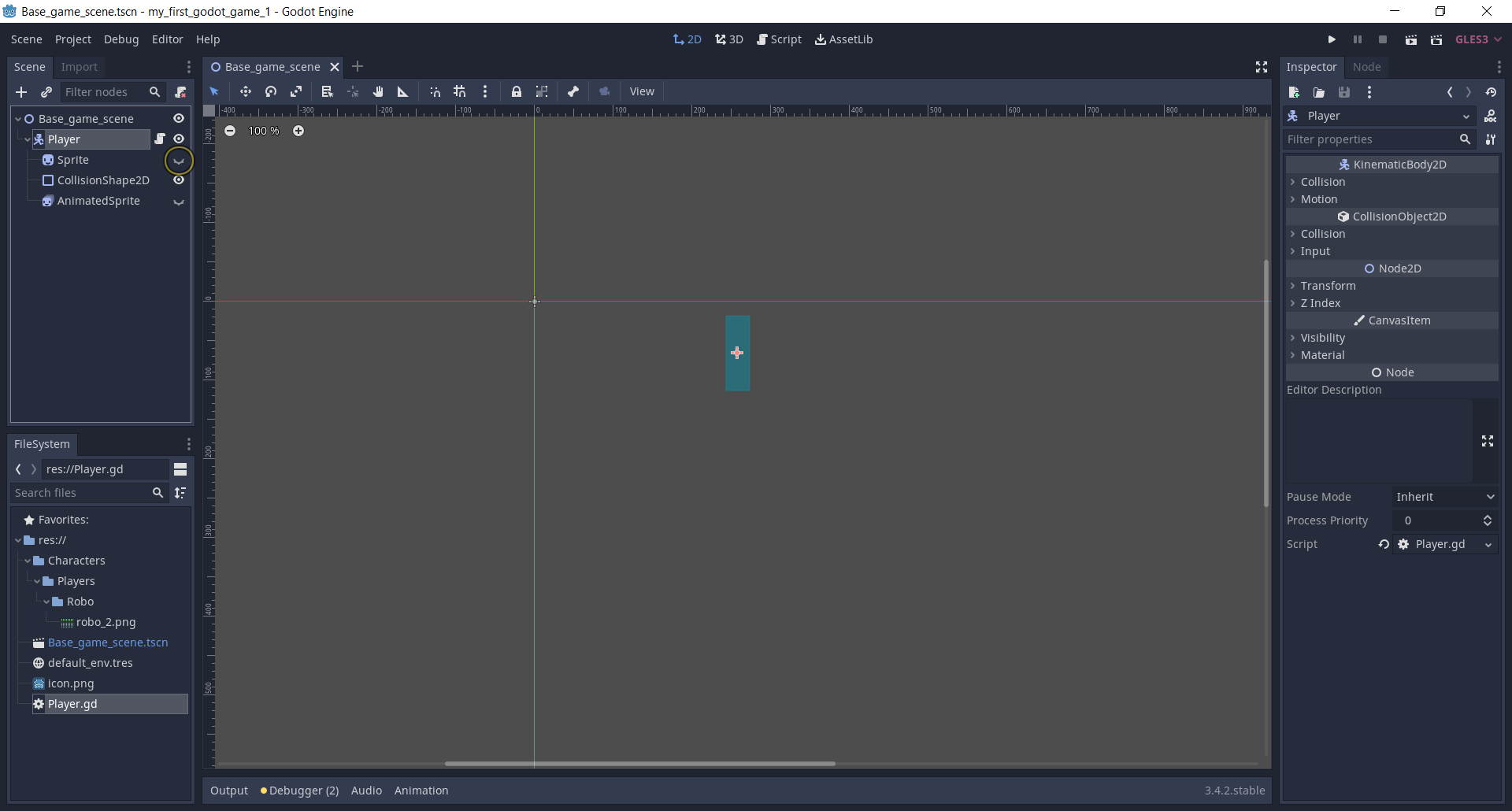Viewport: 1512px width, 811px height.
Task: Toggle grid snap icon in toolbar
Action: click(x=460, y=91)
